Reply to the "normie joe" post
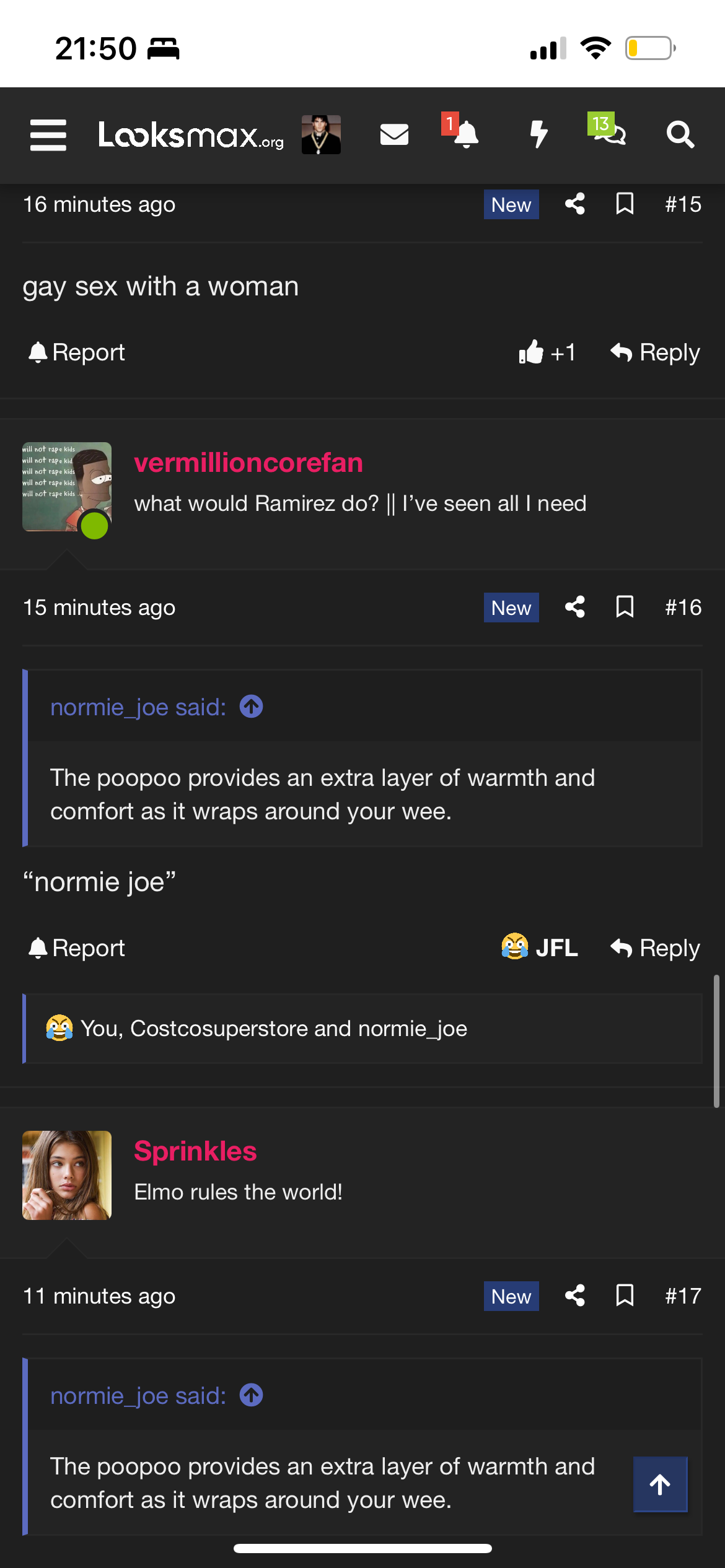Image resolution: width=725 pixels, height=1568 pixels. coord(656,947)
